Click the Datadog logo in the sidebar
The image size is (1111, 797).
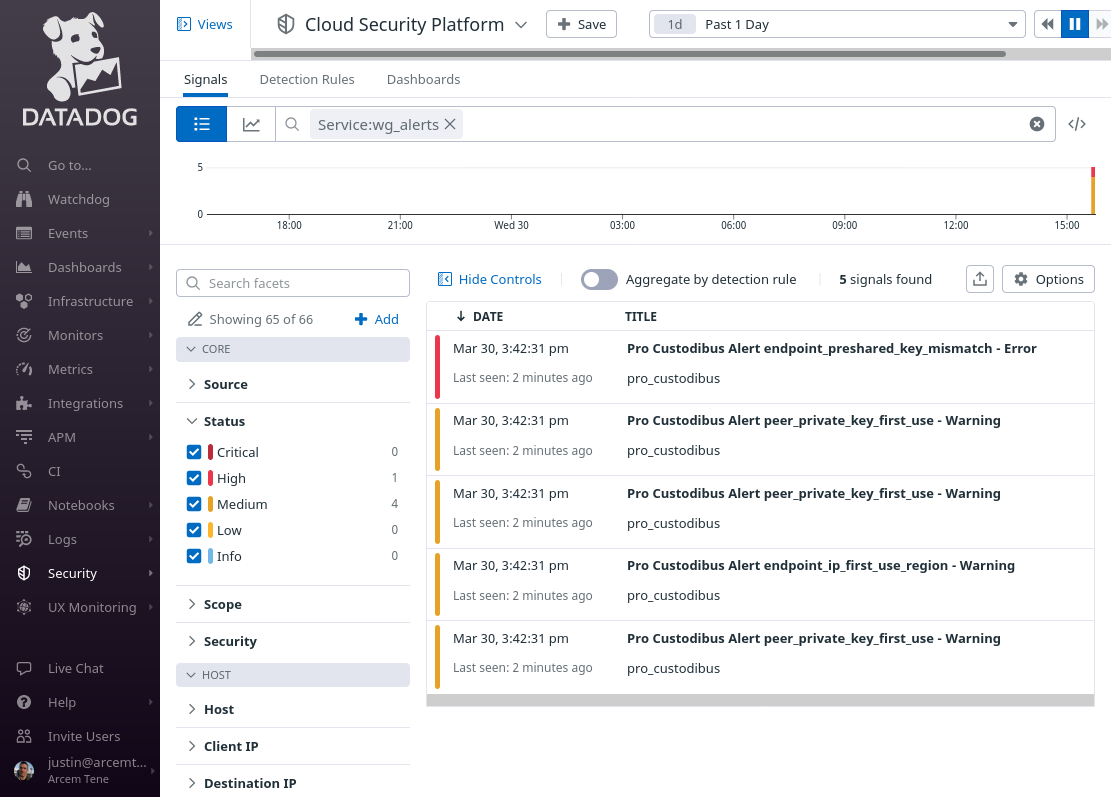[x=80, y=69]
